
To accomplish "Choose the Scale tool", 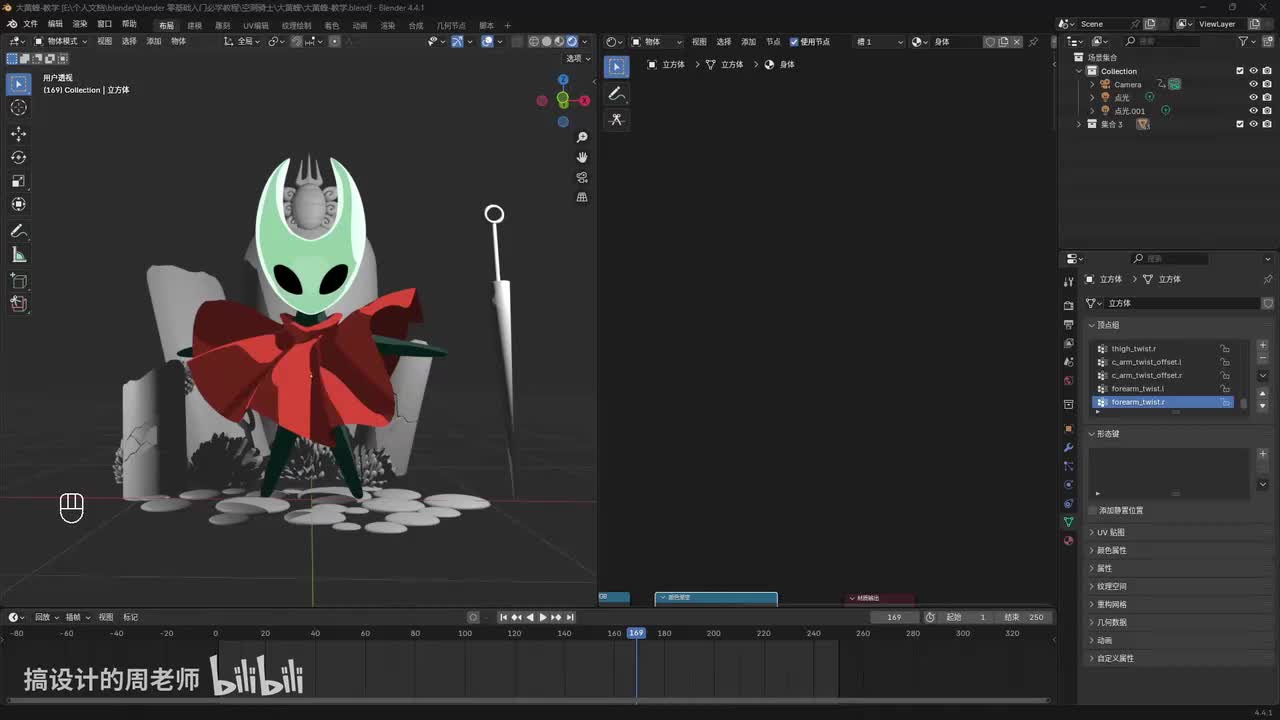I will 18,181.
